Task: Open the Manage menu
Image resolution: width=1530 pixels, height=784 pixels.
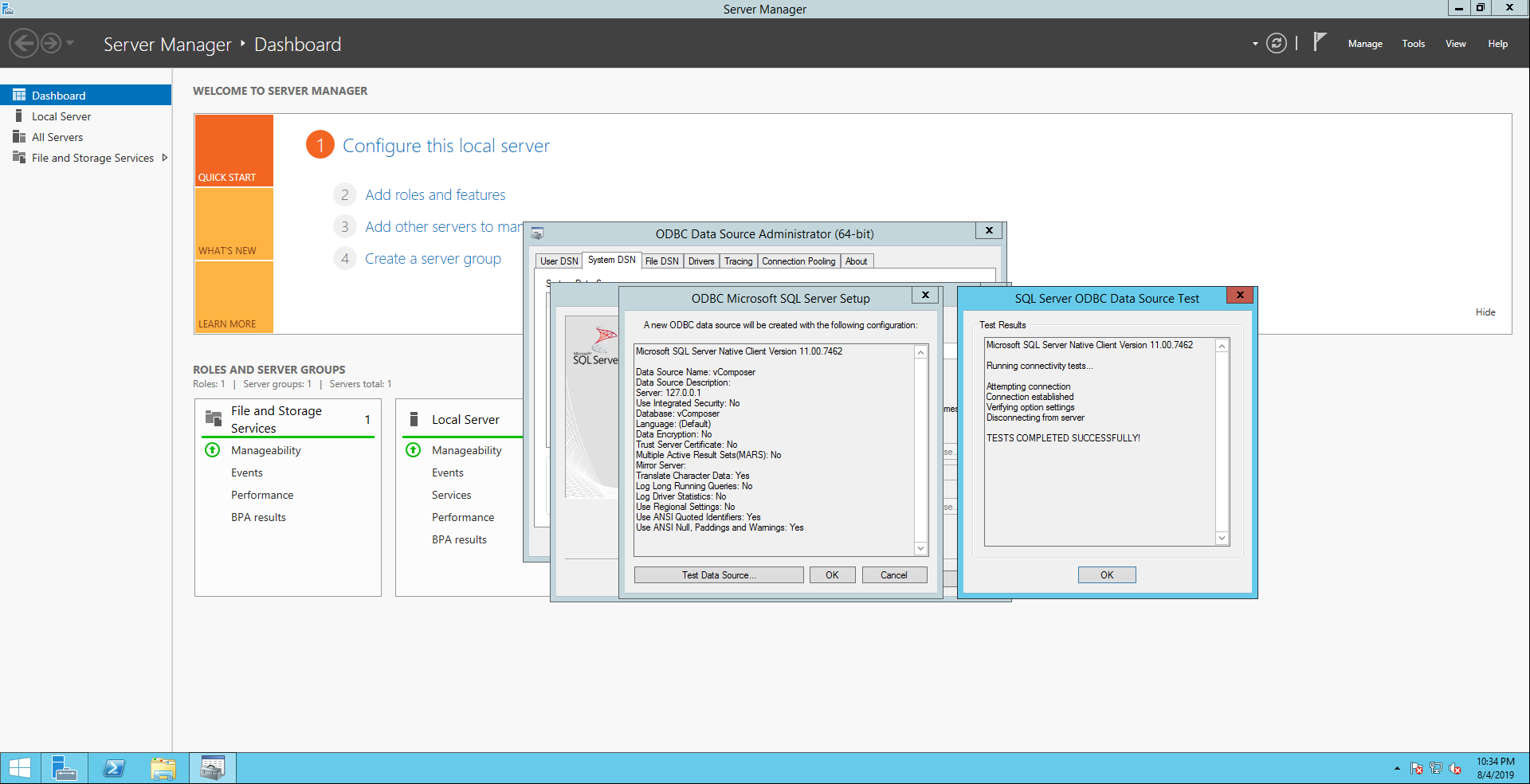Action: (x=1364, y=44)
